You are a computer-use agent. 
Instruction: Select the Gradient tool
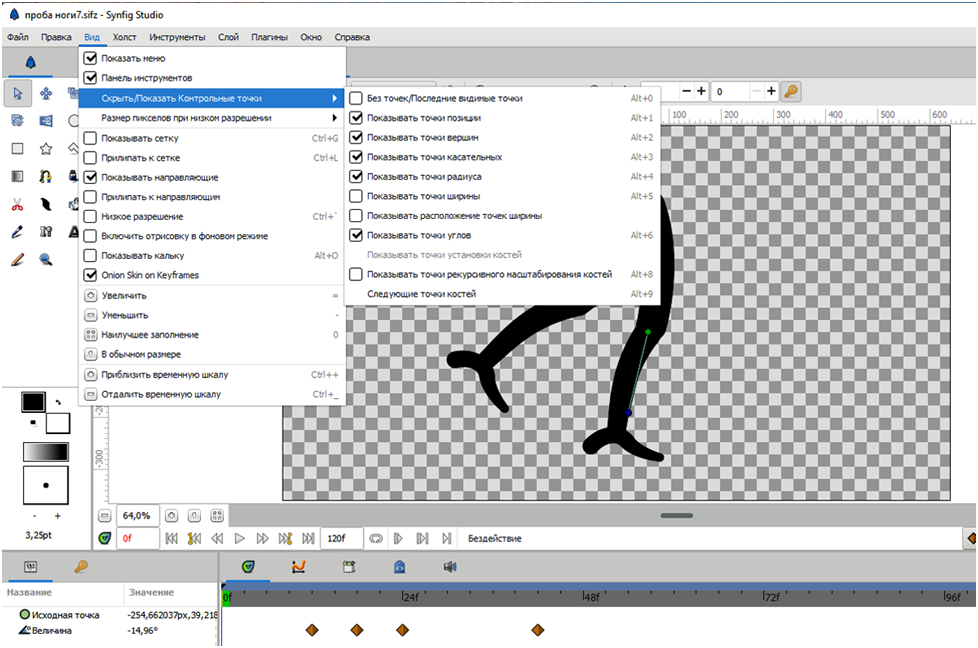point(17,177)
